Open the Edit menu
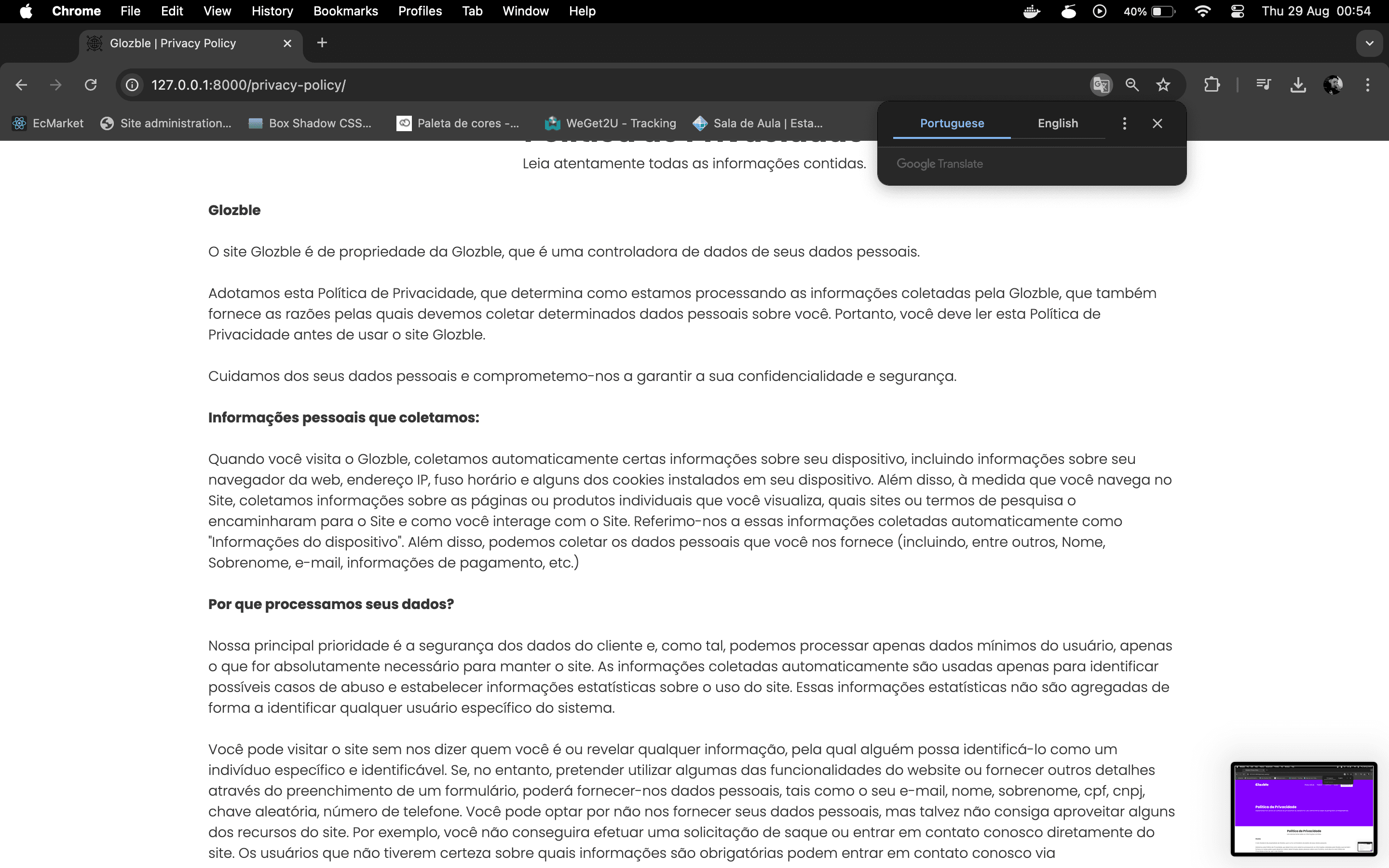The width and height of the screenshot is (1389, 868). click(x=172, y=11)
